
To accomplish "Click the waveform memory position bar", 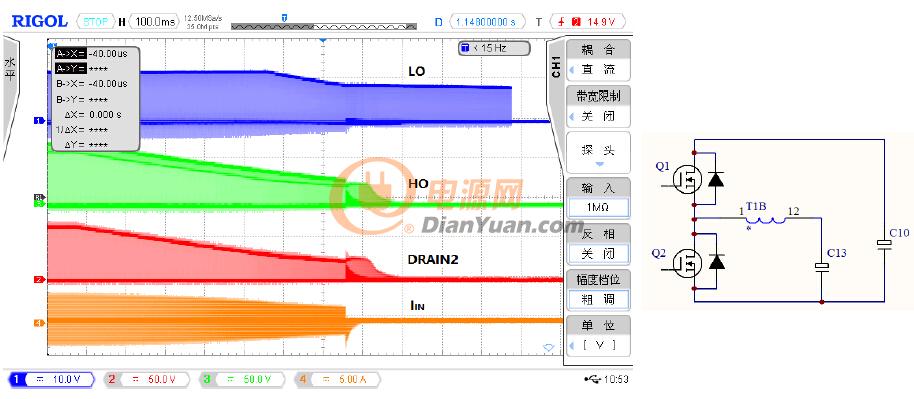I will coord(324,26).
